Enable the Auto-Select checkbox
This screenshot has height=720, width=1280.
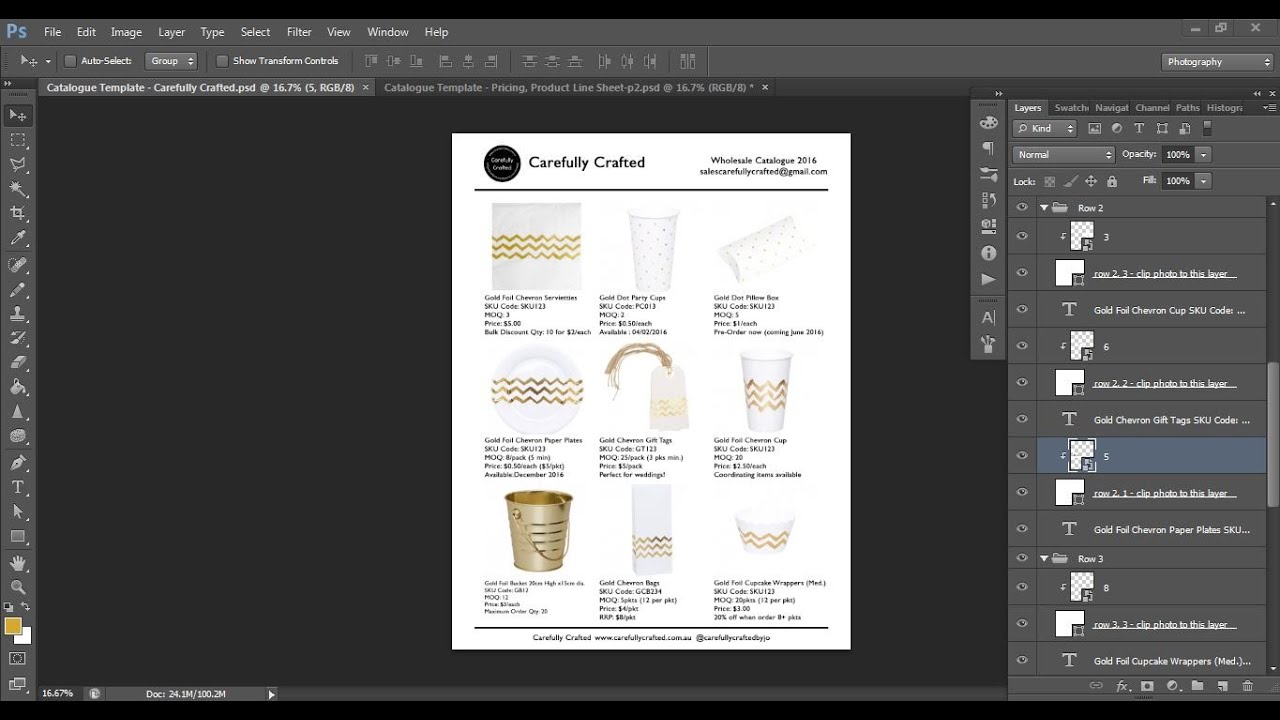[x=70, y=61]
